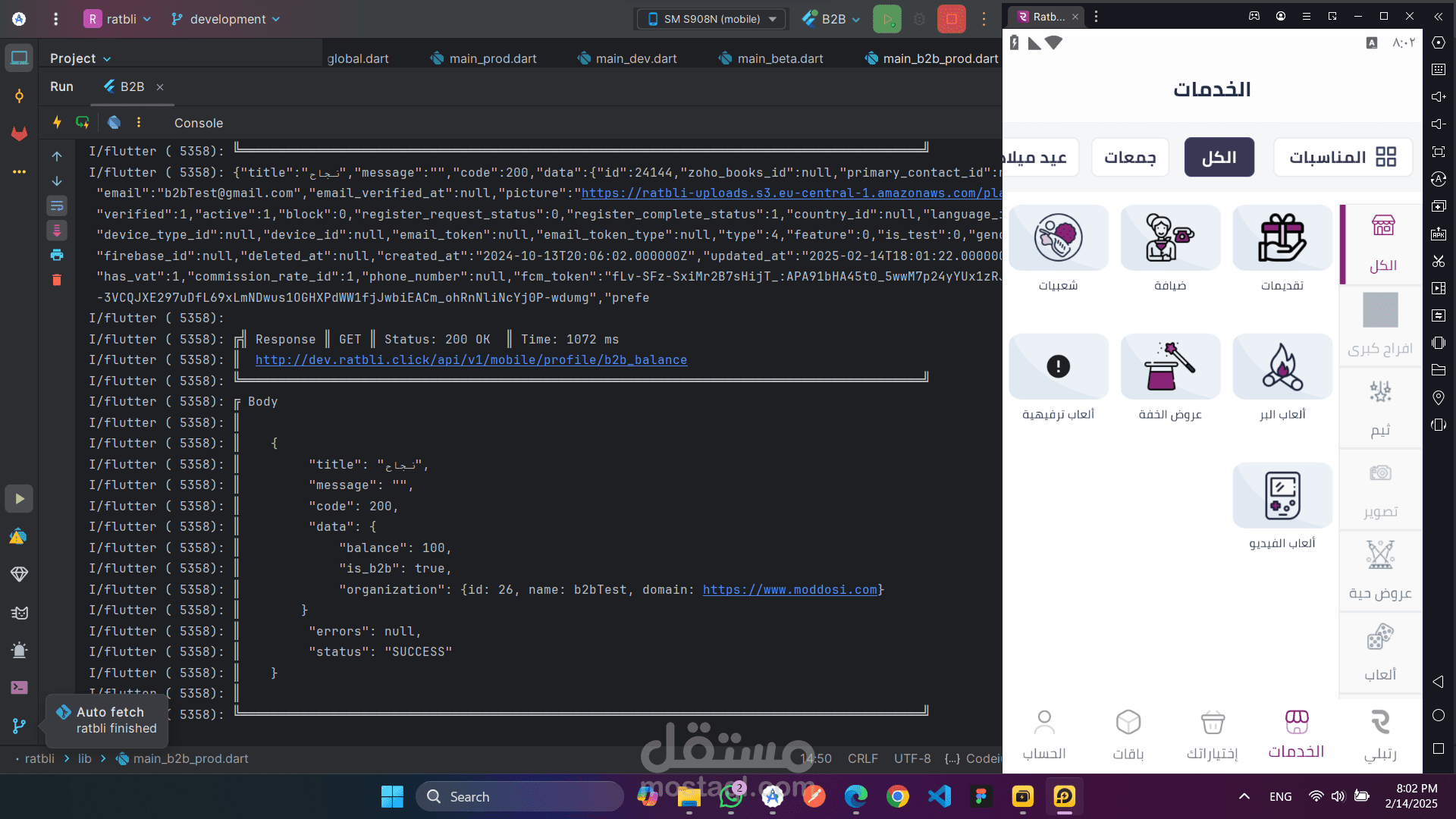Expand the B2B run configuration dropdown
The image size is (1456, 819).
[833, 19]
